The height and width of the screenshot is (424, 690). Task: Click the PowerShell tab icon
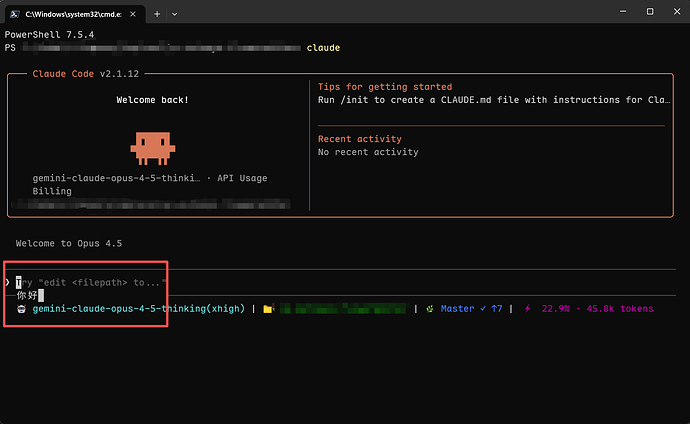(15, 14)
